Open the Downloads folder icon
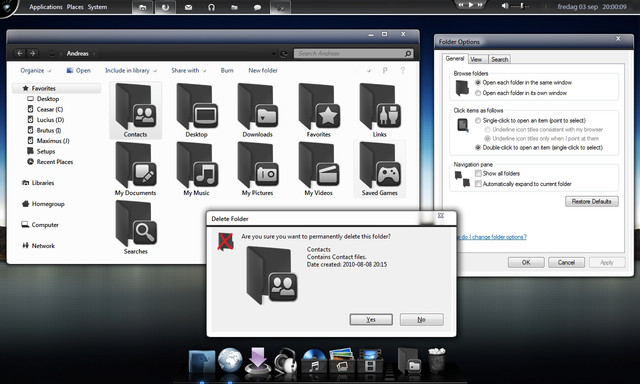This screenshot has width=640, height=384. (258, 106)
